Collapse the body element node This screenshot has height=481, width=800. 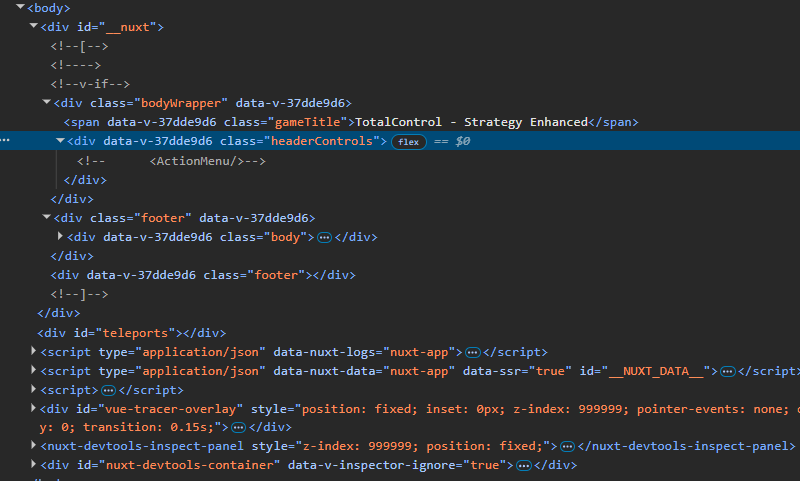(20, 7)
